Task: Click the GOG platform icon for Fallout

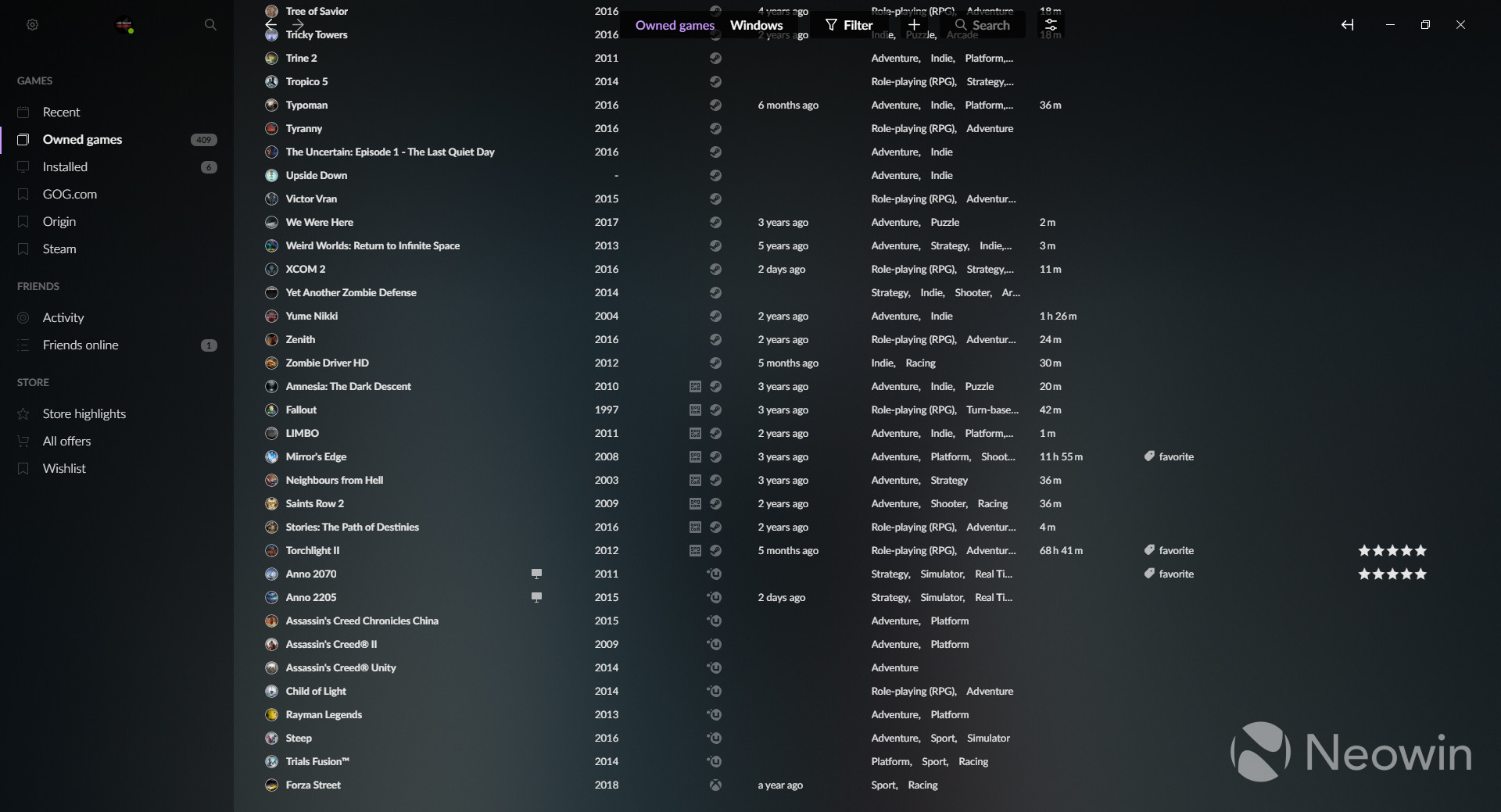Action: coord(695,410)
